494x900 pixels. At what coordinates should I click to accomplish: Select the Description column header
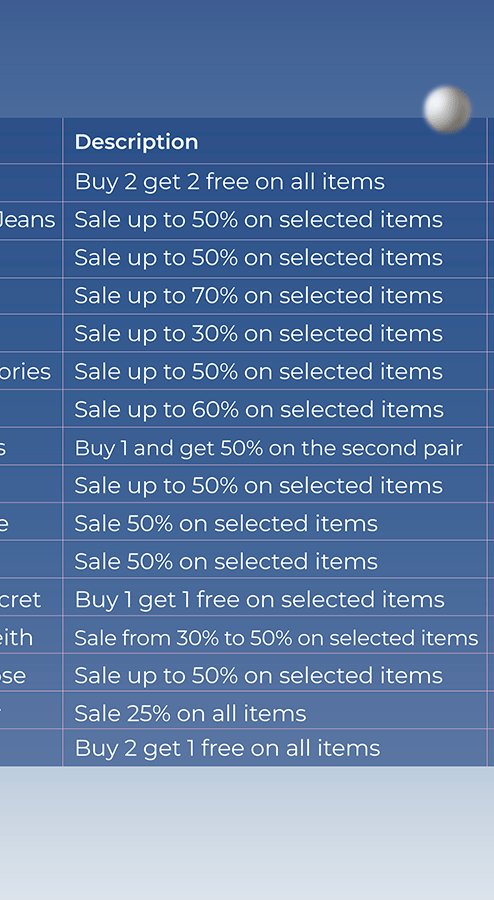click(x=136, y=142)
